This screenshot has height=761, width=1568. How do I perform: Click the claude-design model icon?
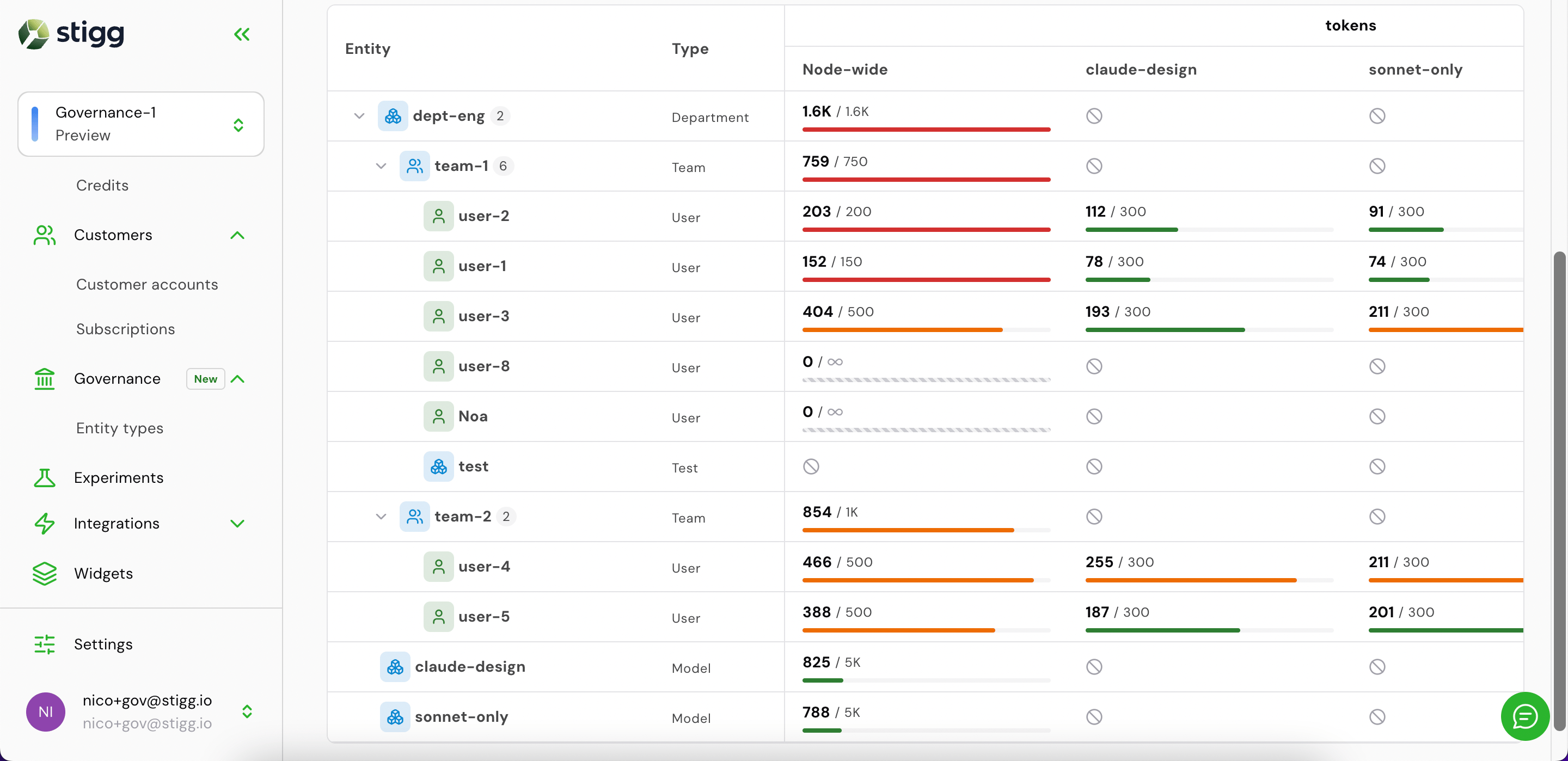click(x=395, y=667)
